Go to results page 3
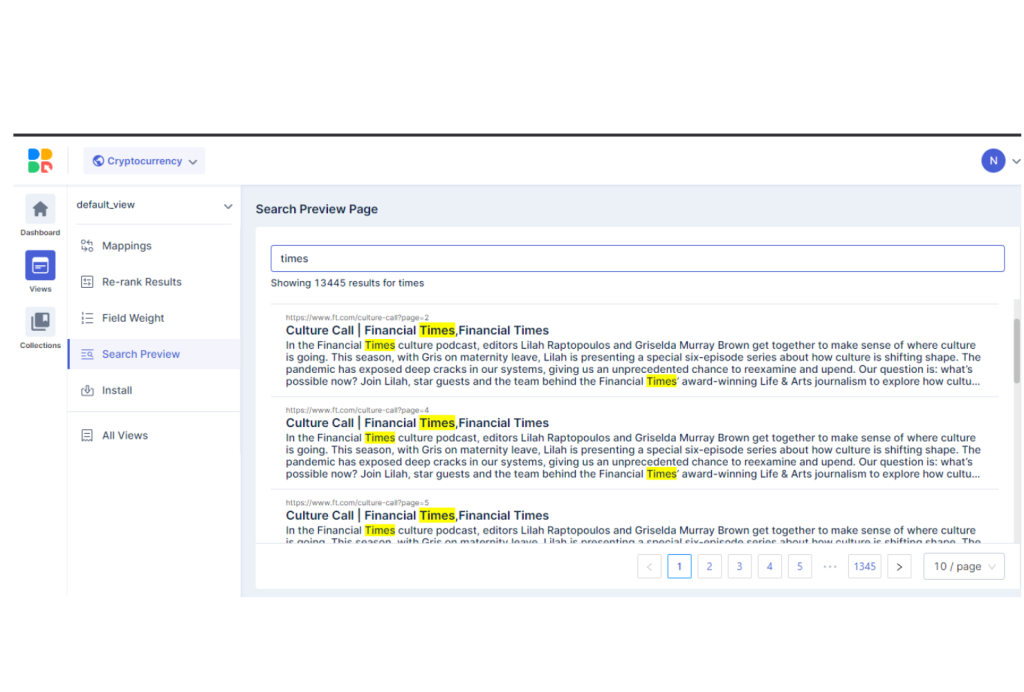The width and height of the screenshot is (1024, 692). click(x=739, y=567)
